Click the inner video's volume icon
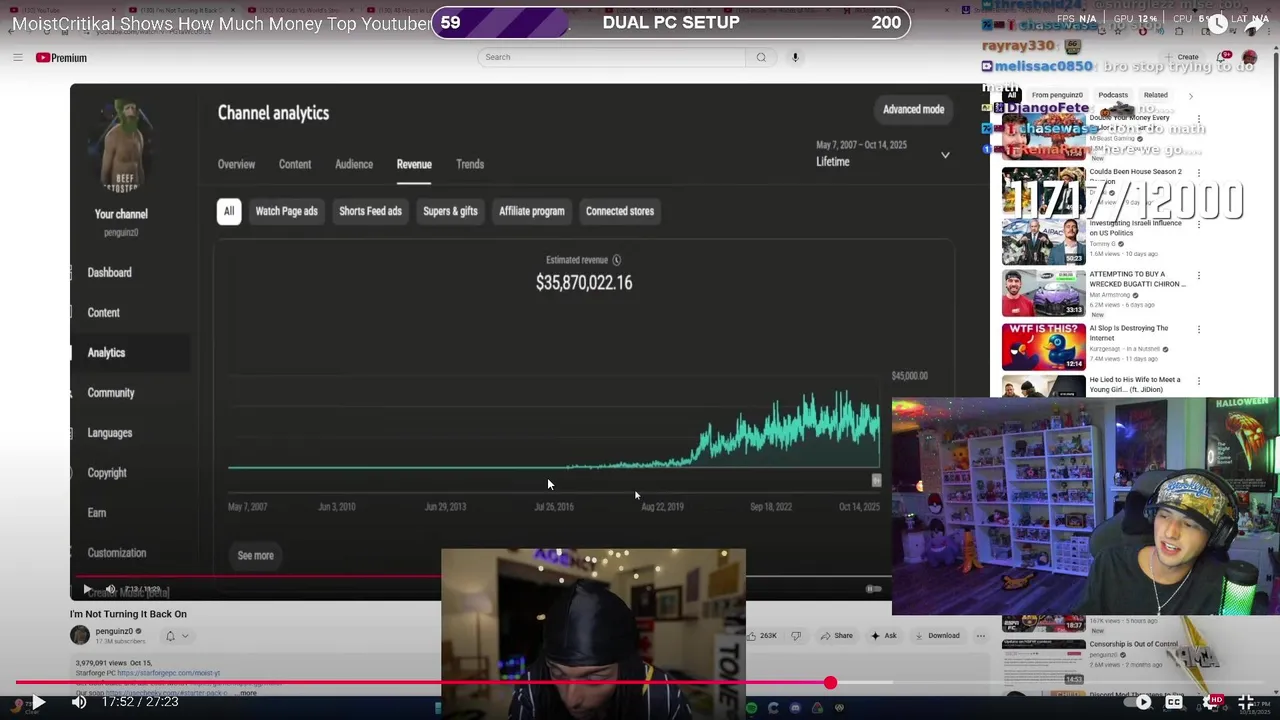The image size is (1280, 720). tap(110, 589)
